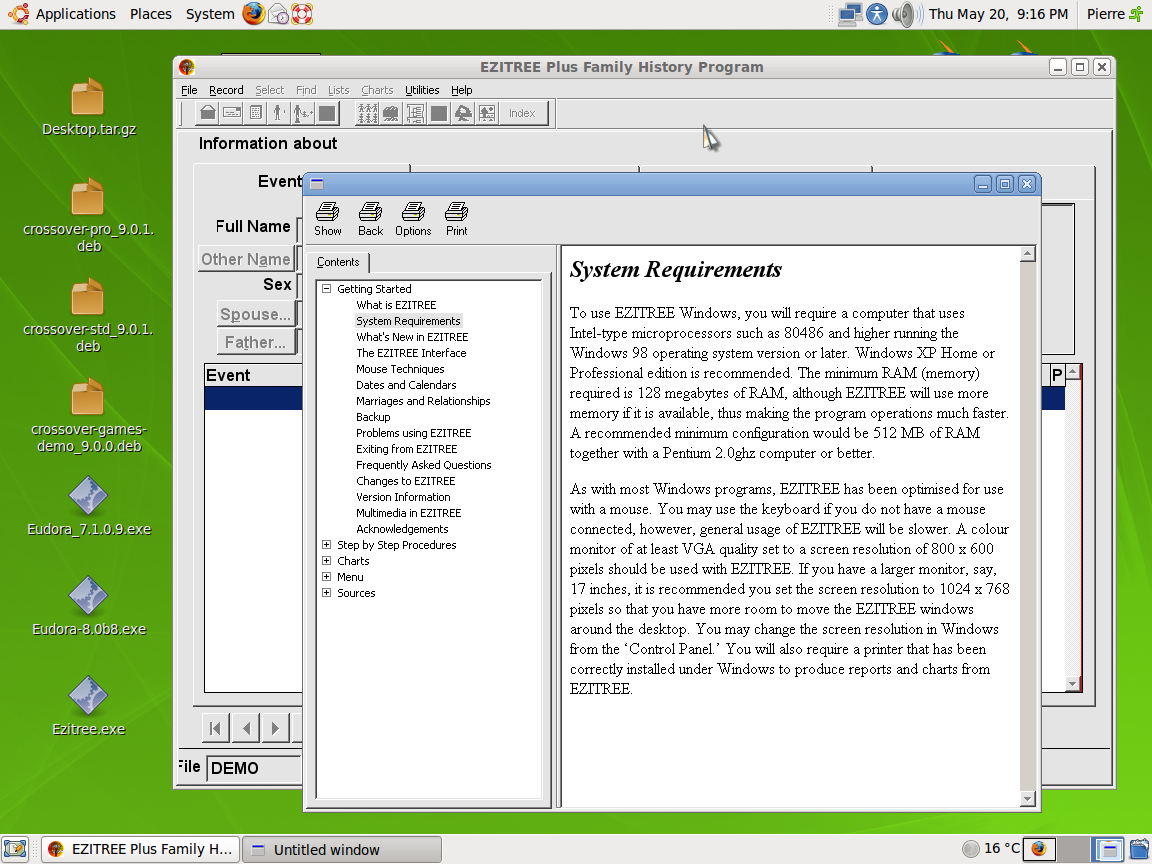This screenshot has width=1152, height=864.
Task: Select the letter/correspondence toolbar icon
Action: click(231, 113)
